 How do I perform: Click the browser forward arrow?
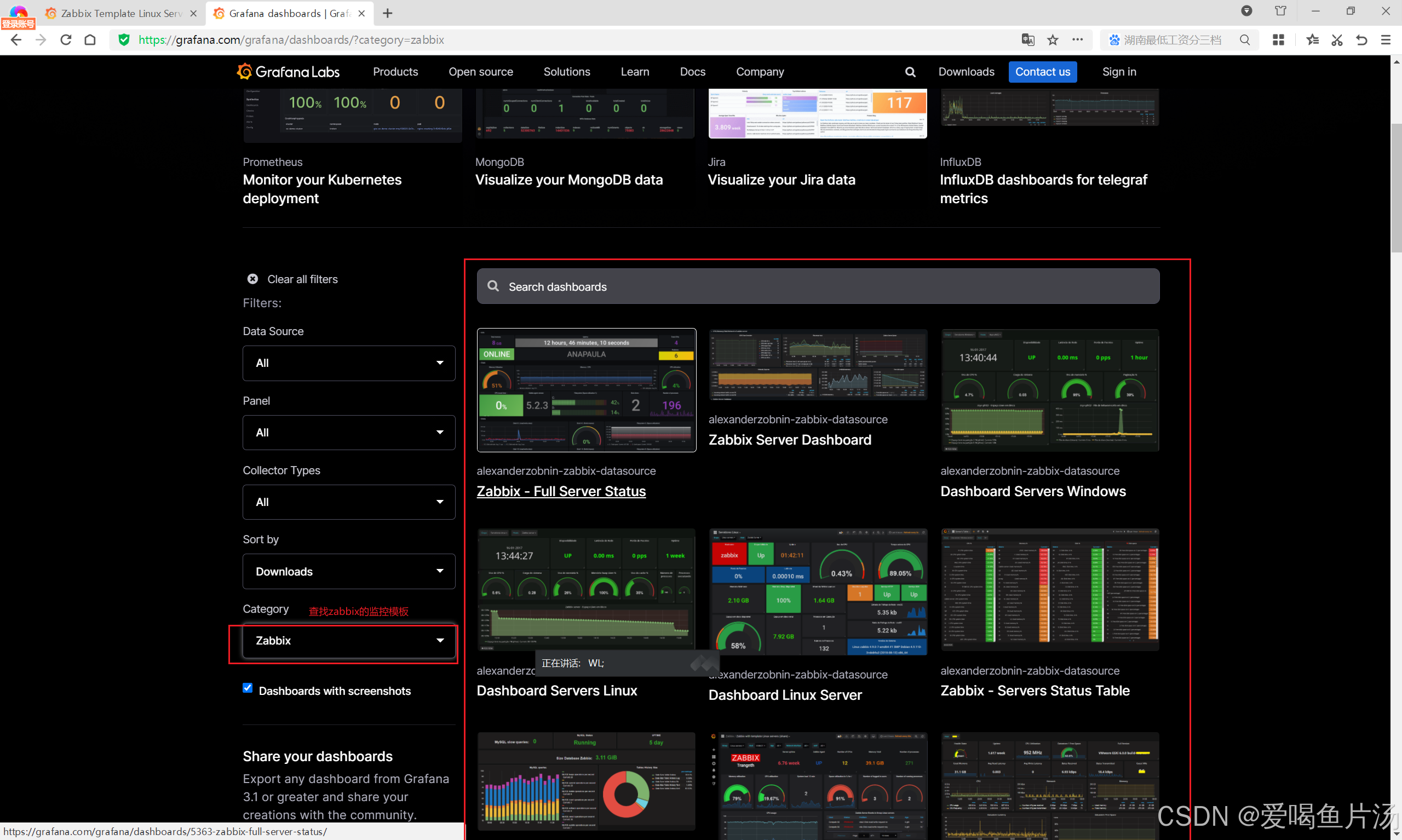point(41,39)
